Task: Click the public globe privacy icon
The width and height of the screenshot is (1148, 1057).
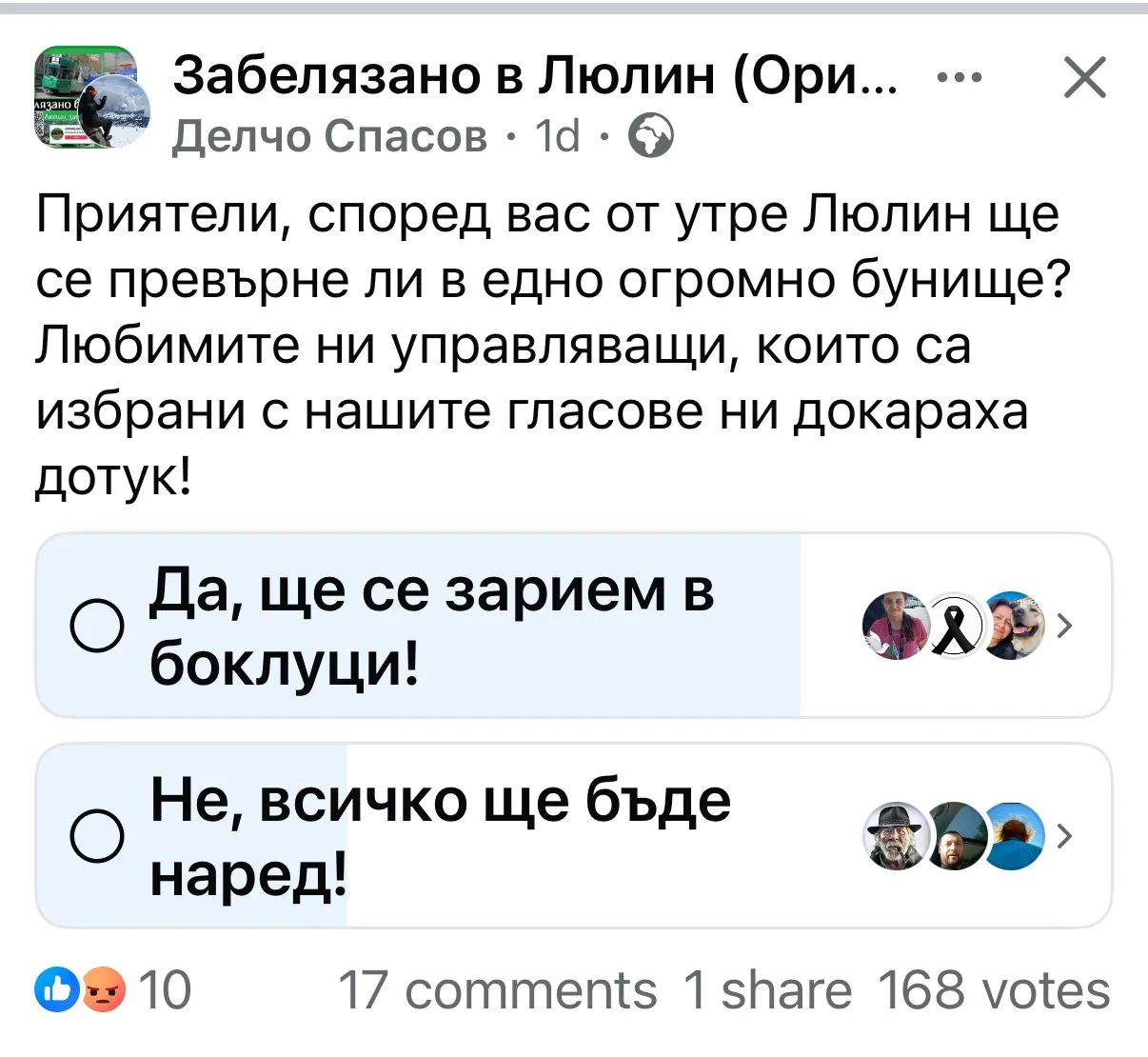Action: pyautogui.click(x=651, y=137)
